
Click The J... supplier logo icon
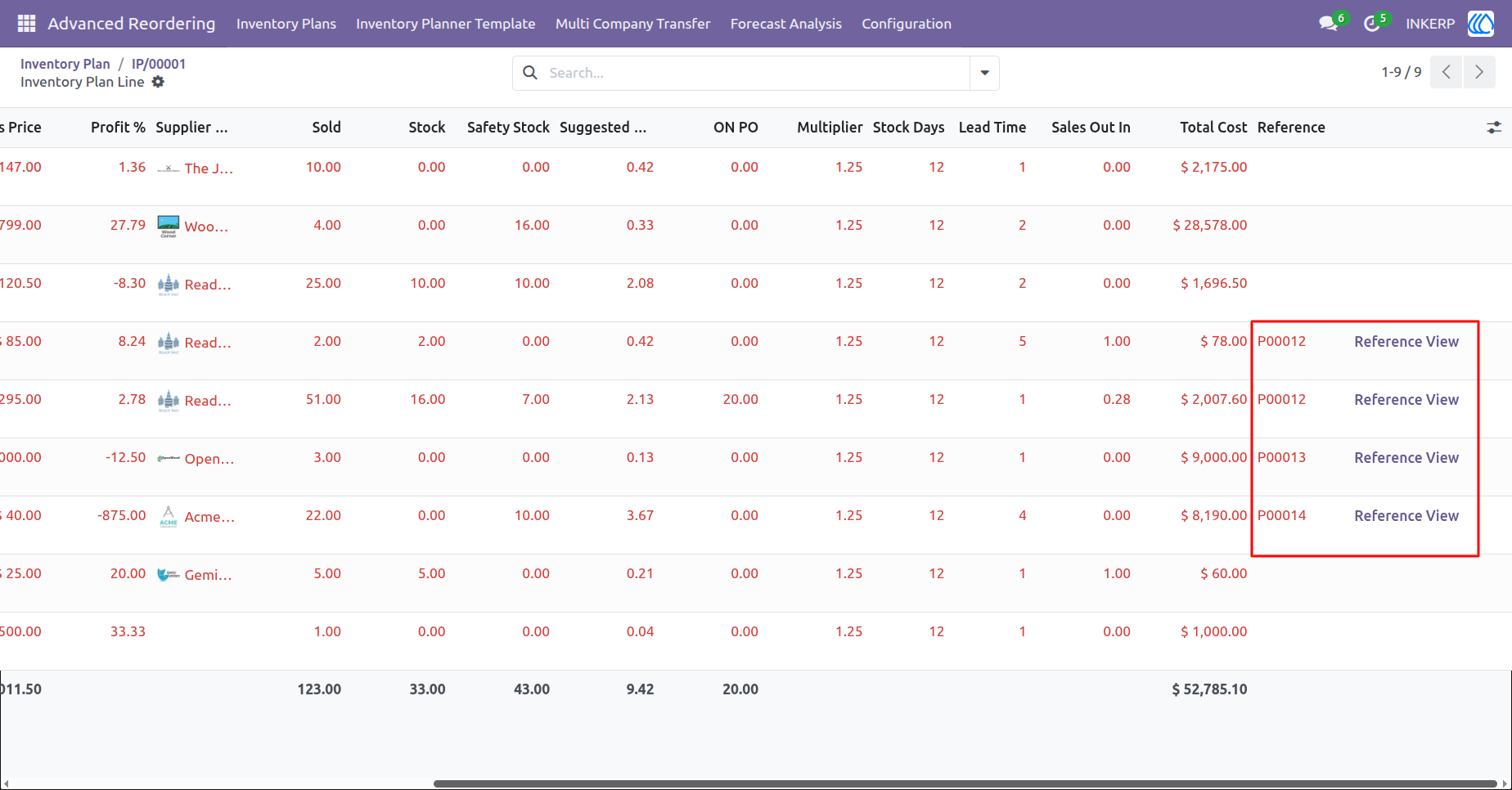169,168
